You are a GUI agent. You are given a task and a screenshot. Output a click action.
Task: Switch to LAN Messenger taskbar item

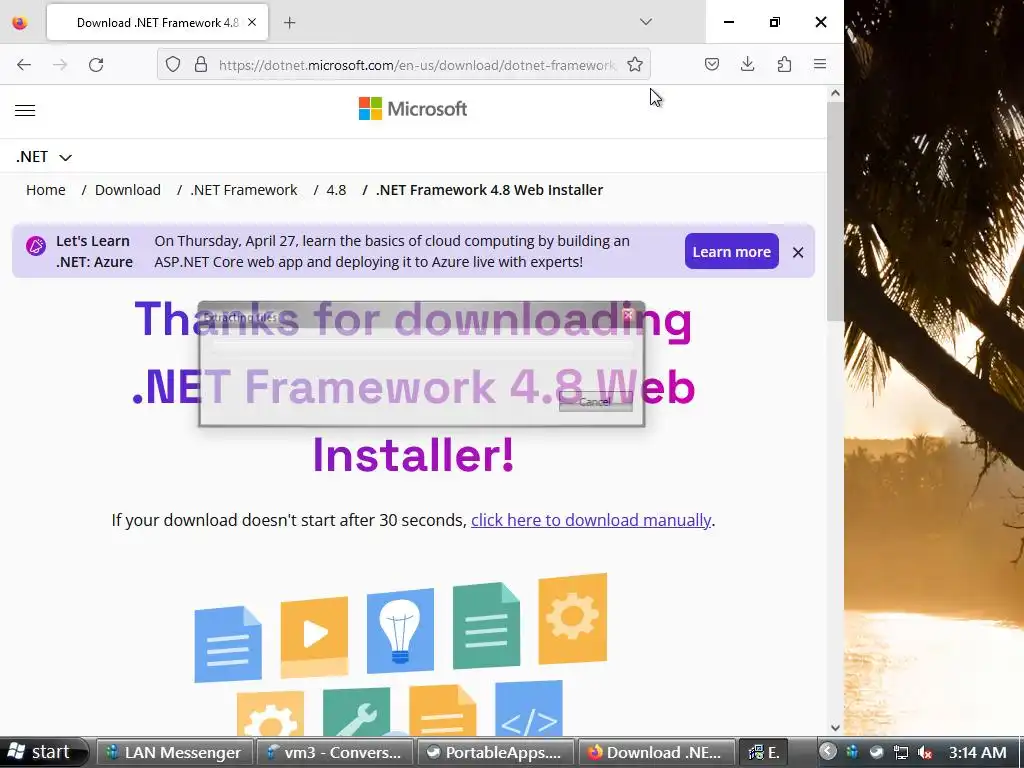point(175,753)
